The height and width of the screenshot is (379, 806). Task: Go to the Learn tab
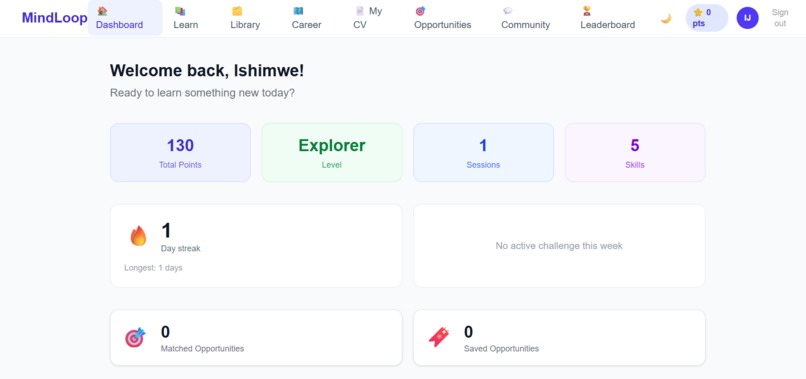[186, 18]
